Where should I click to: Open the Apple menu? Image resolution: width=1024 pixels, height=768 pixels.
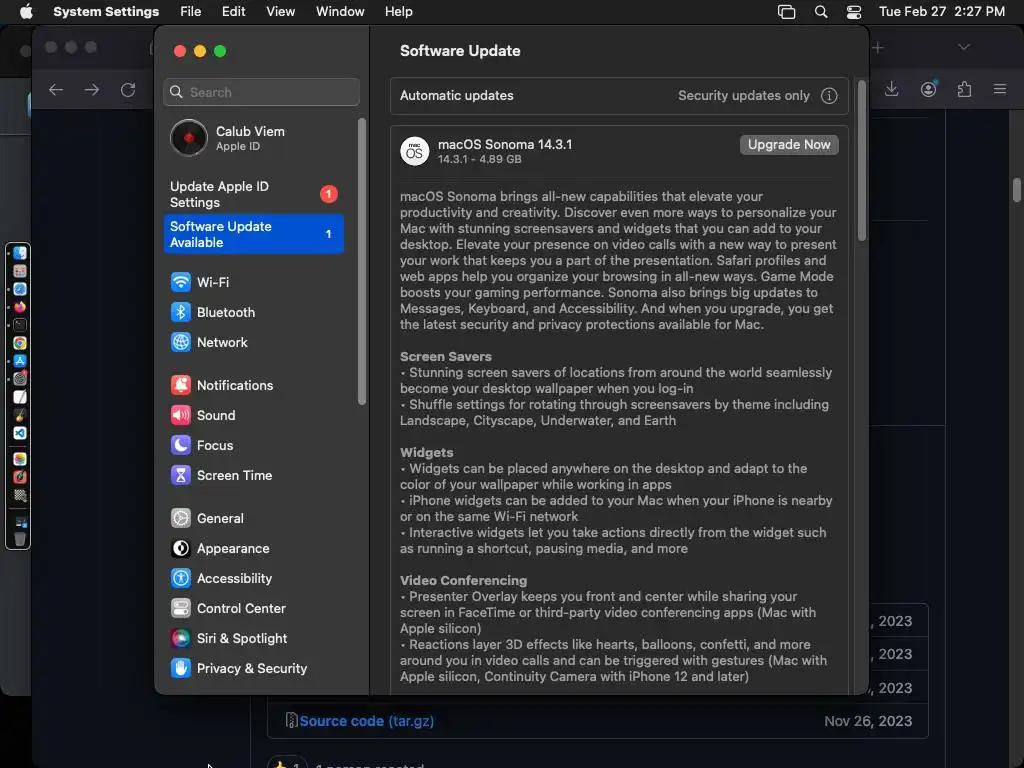[x=26, y=12]
